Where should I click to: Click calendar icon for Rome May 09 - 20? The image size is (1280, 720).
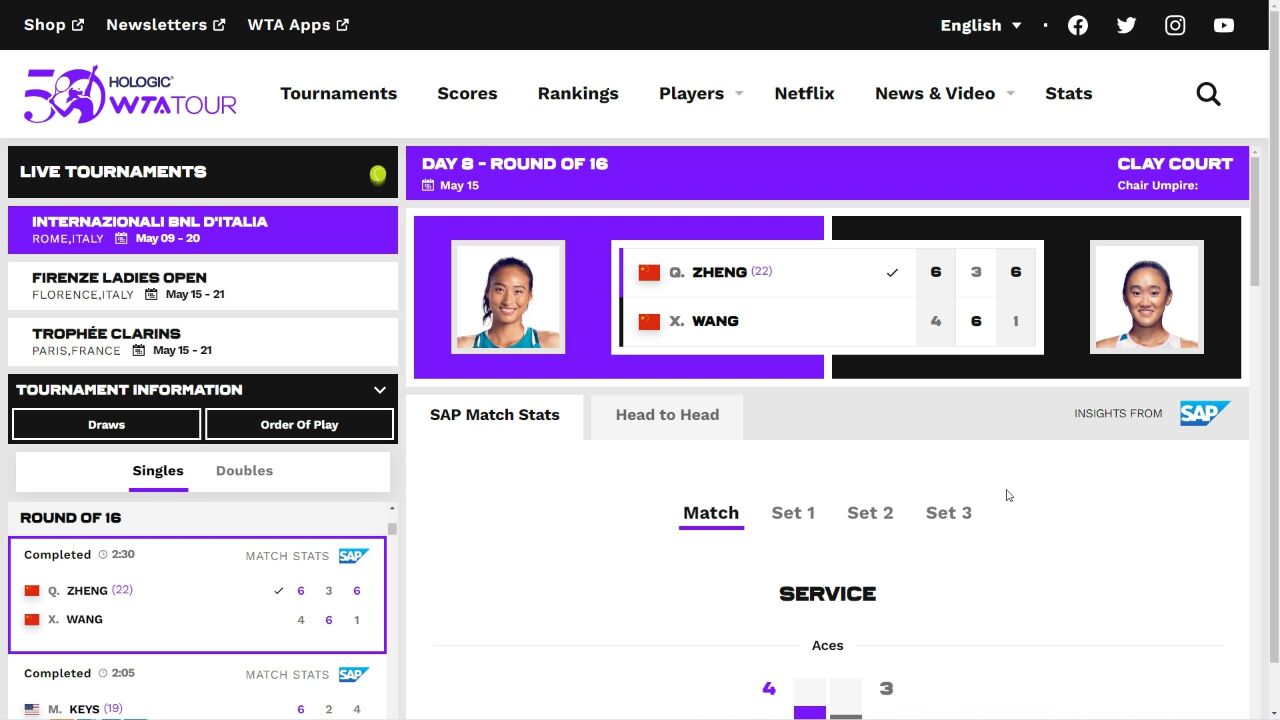(121, 238)
